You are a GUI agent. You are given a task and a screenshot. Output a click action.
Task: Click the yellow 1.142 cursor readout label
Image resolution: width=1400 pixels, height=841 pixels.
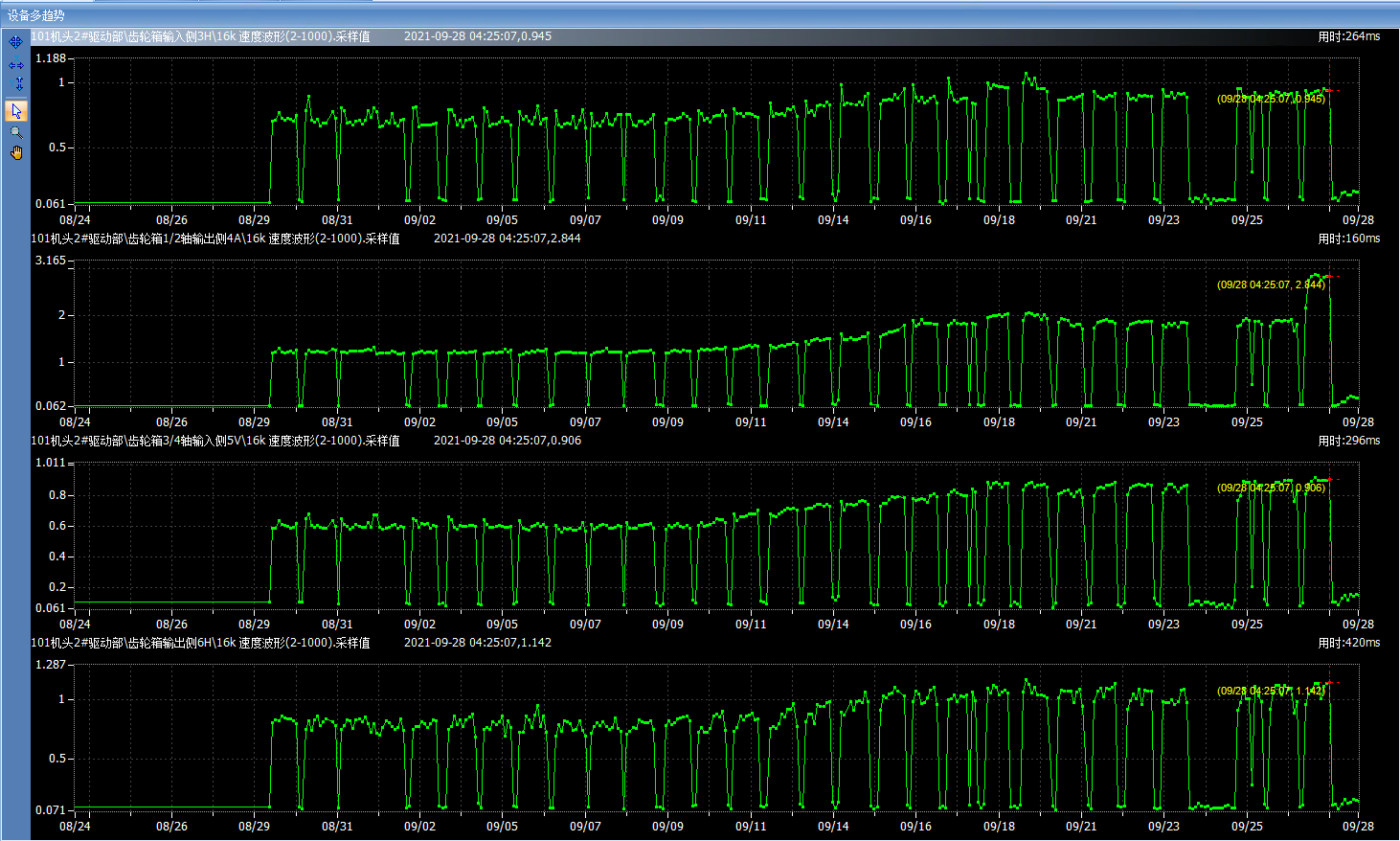point(1271,691)
